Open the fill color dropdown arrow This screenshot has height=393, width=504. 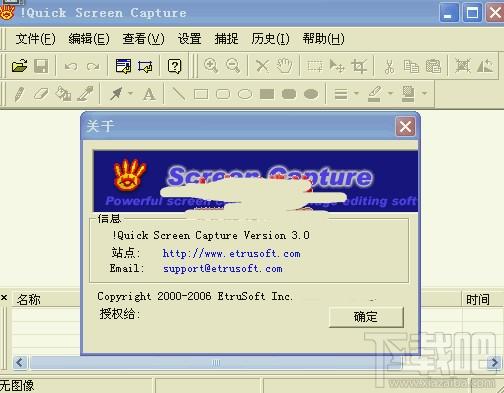click(x=424, y=94)
